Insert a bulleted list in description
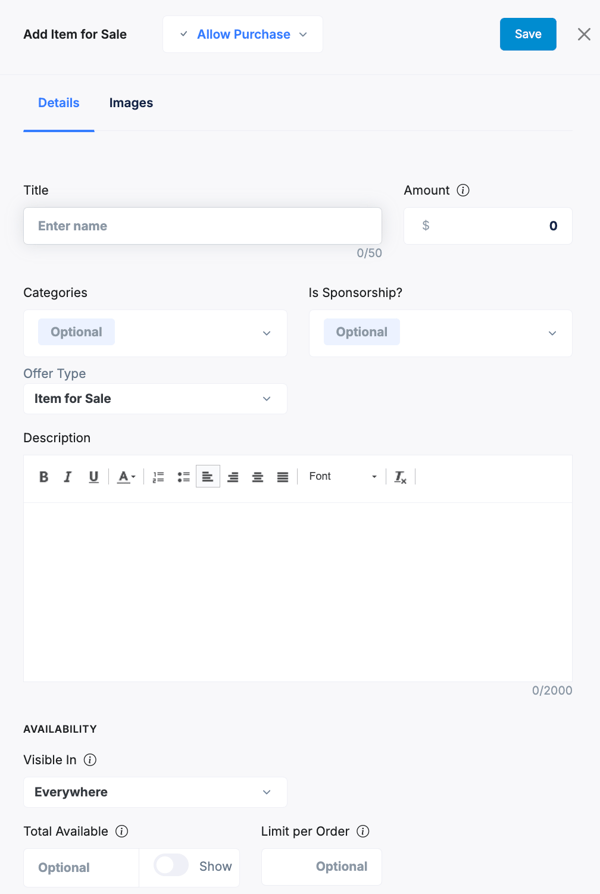600x894 pixels. coord(183,477)
